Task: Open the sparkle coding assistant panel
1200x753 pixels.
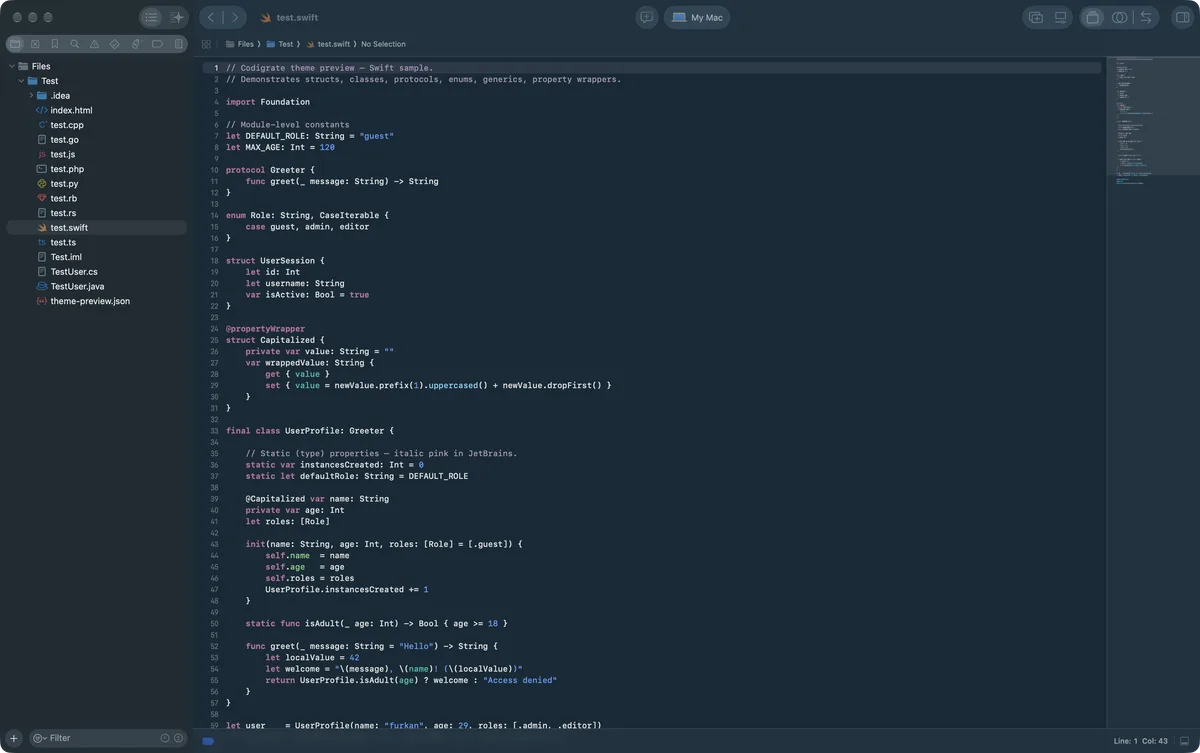Action: pos(177,17)
